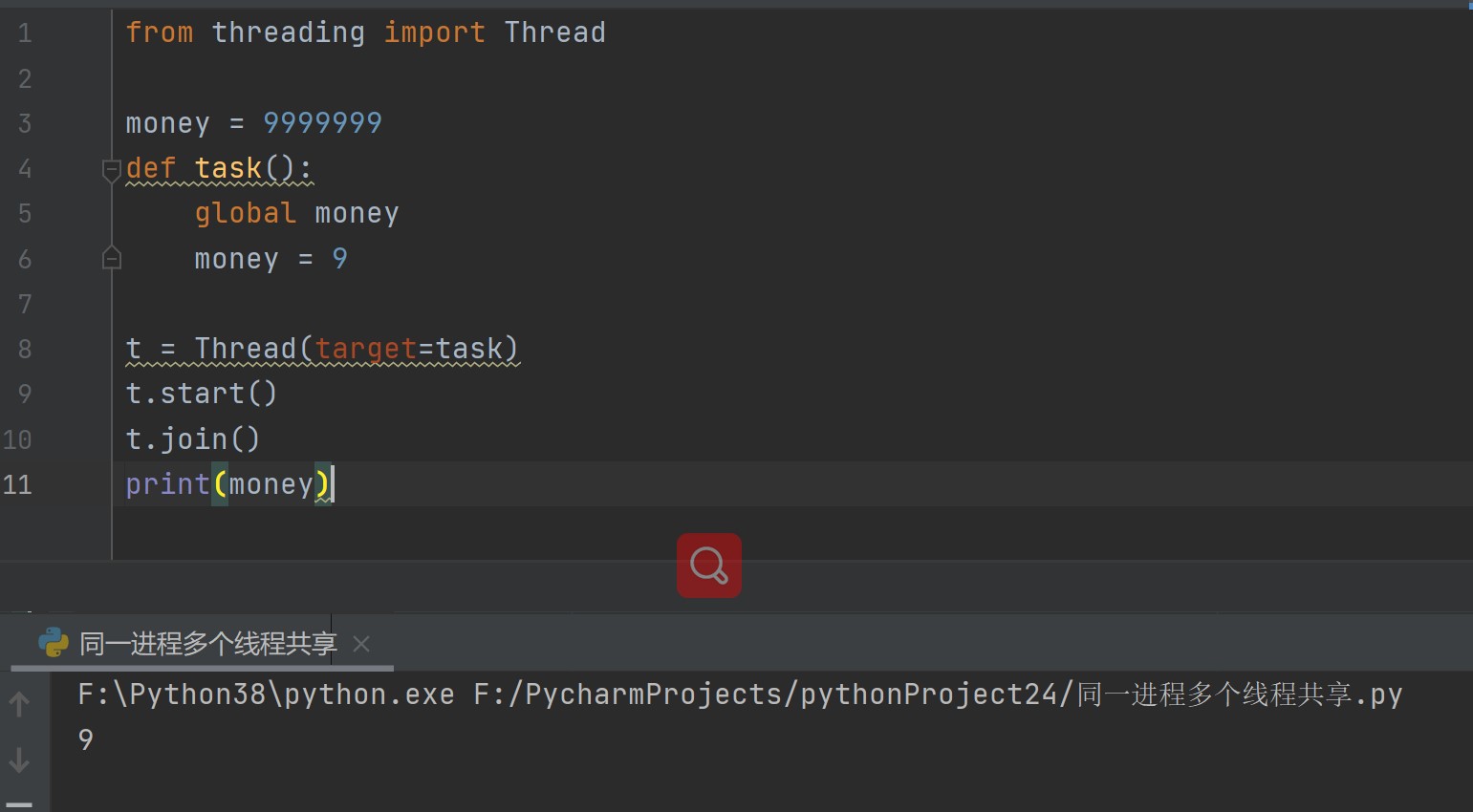Collapse the task function at line 4
This screenshot has width=1473, height=812.
(112, 170)
